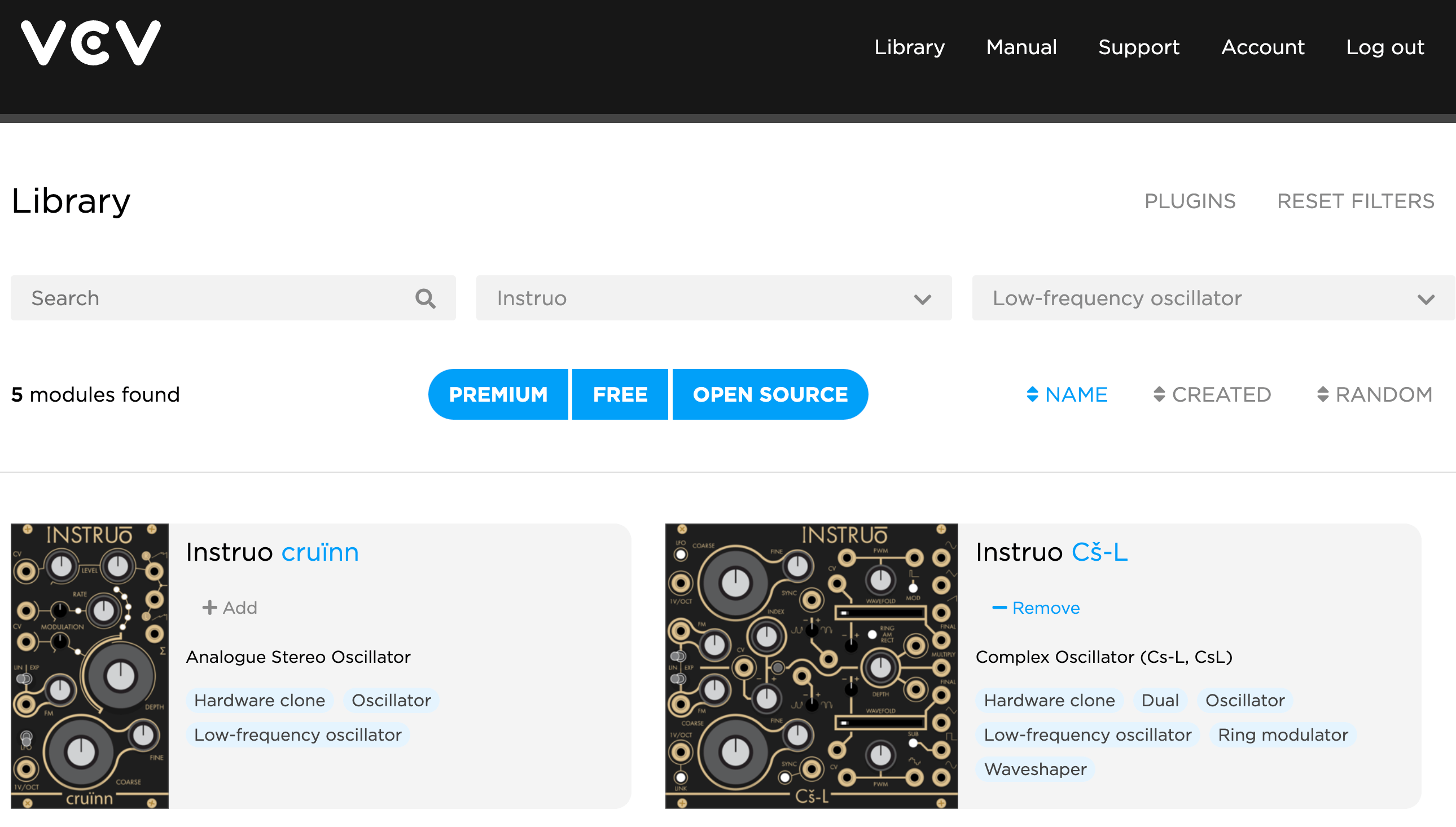Open the Cš-L module link

pyautogui.click(x=1100, y=552)
